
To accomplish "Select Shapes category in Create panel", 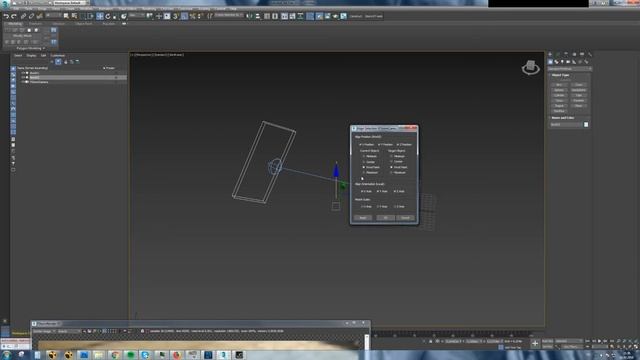I will coord(556,62).
